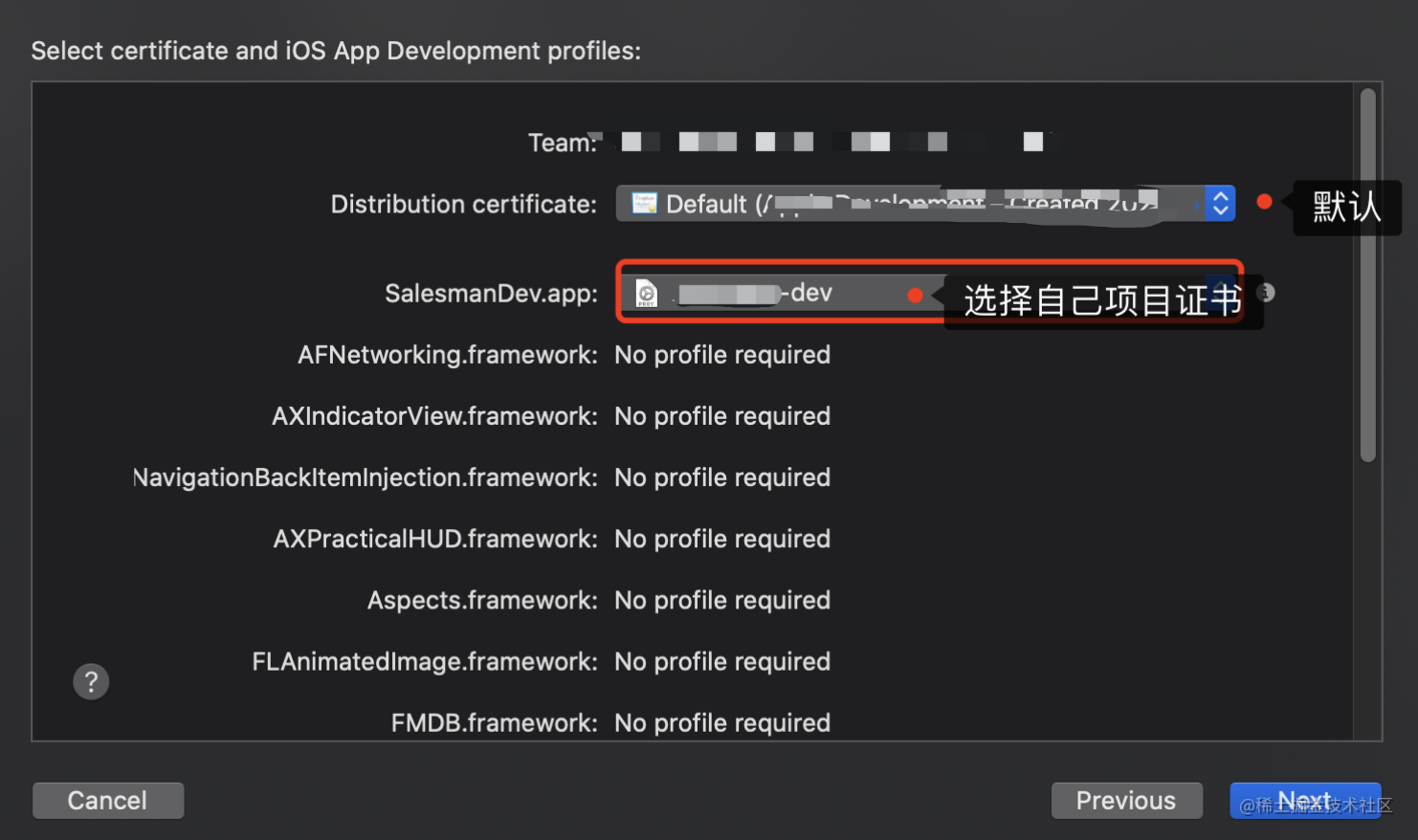
Task: Click the chevron control on the certificate dropdown
Action: point(1221,203)
